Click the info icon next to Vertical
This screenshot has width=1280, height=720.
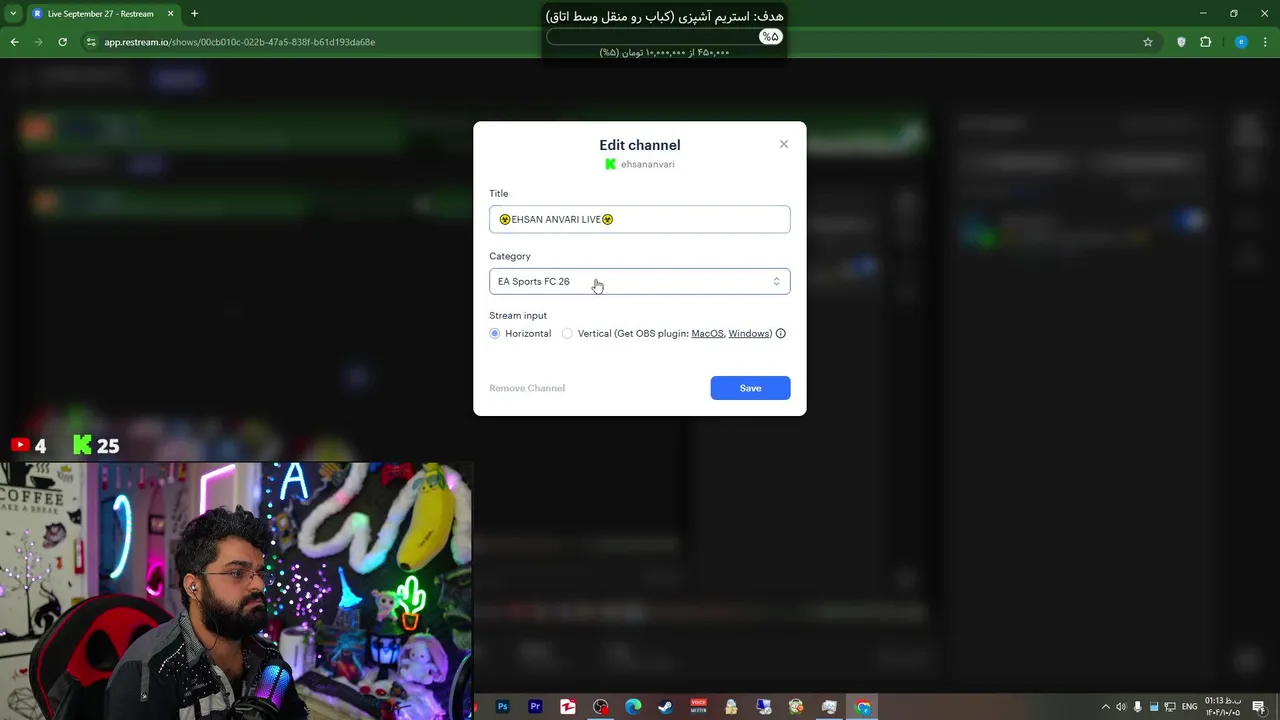pos(781,334)
